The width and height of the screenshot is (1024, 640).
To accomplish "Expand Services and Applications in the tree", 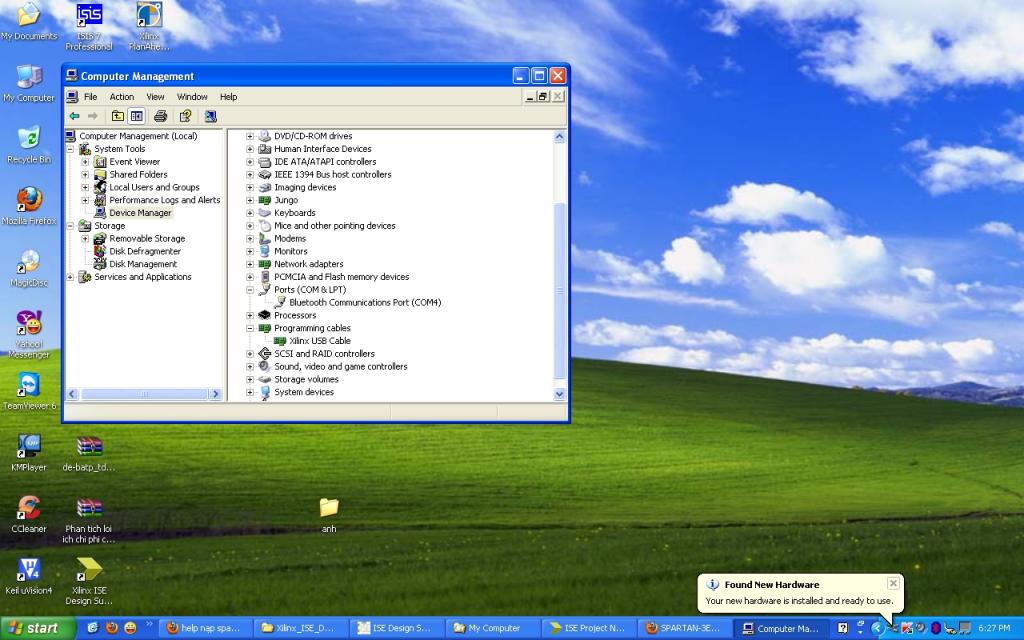I will [x=70, y=277].
